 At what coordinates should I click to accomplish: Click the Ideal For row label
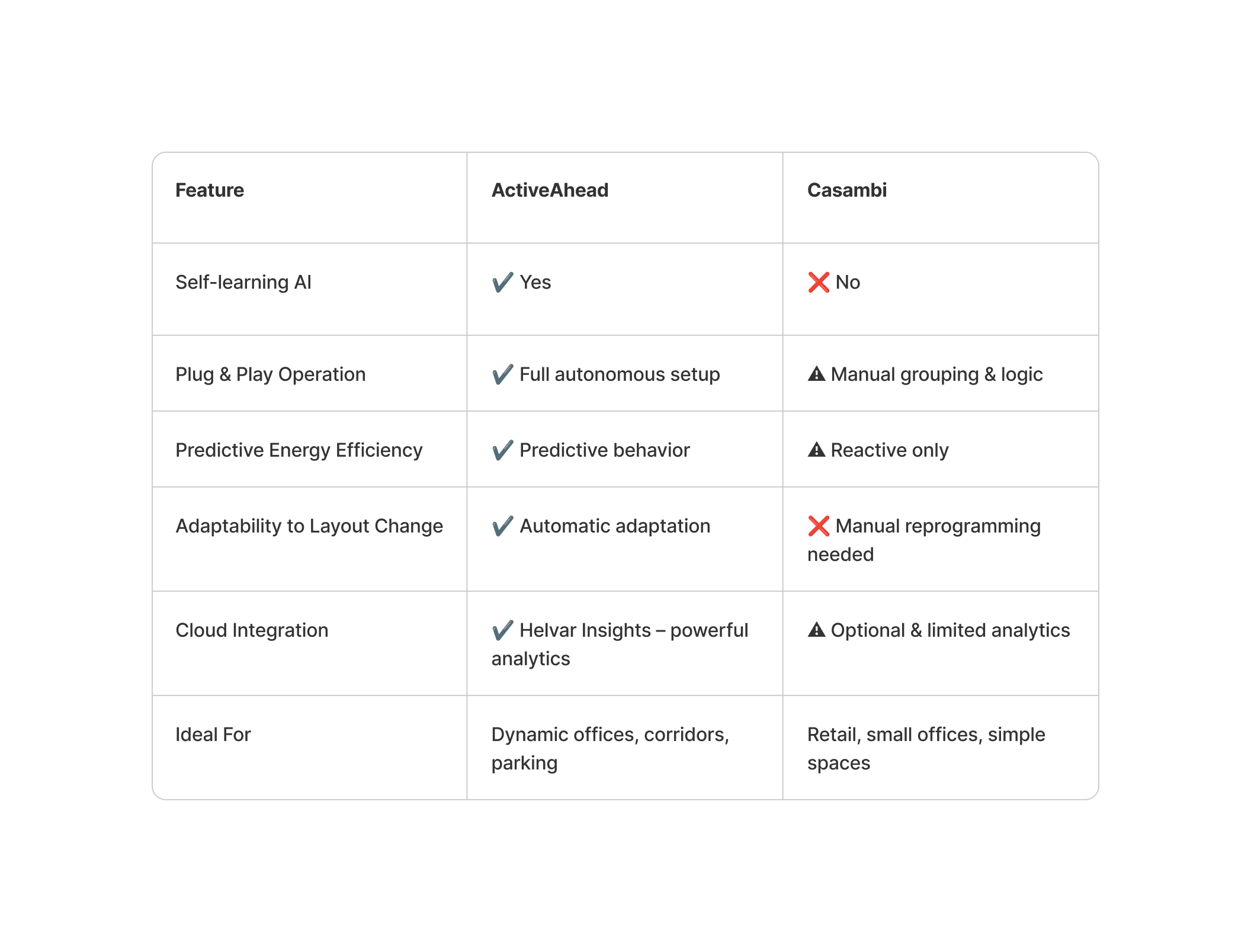(x=213, y=735)
